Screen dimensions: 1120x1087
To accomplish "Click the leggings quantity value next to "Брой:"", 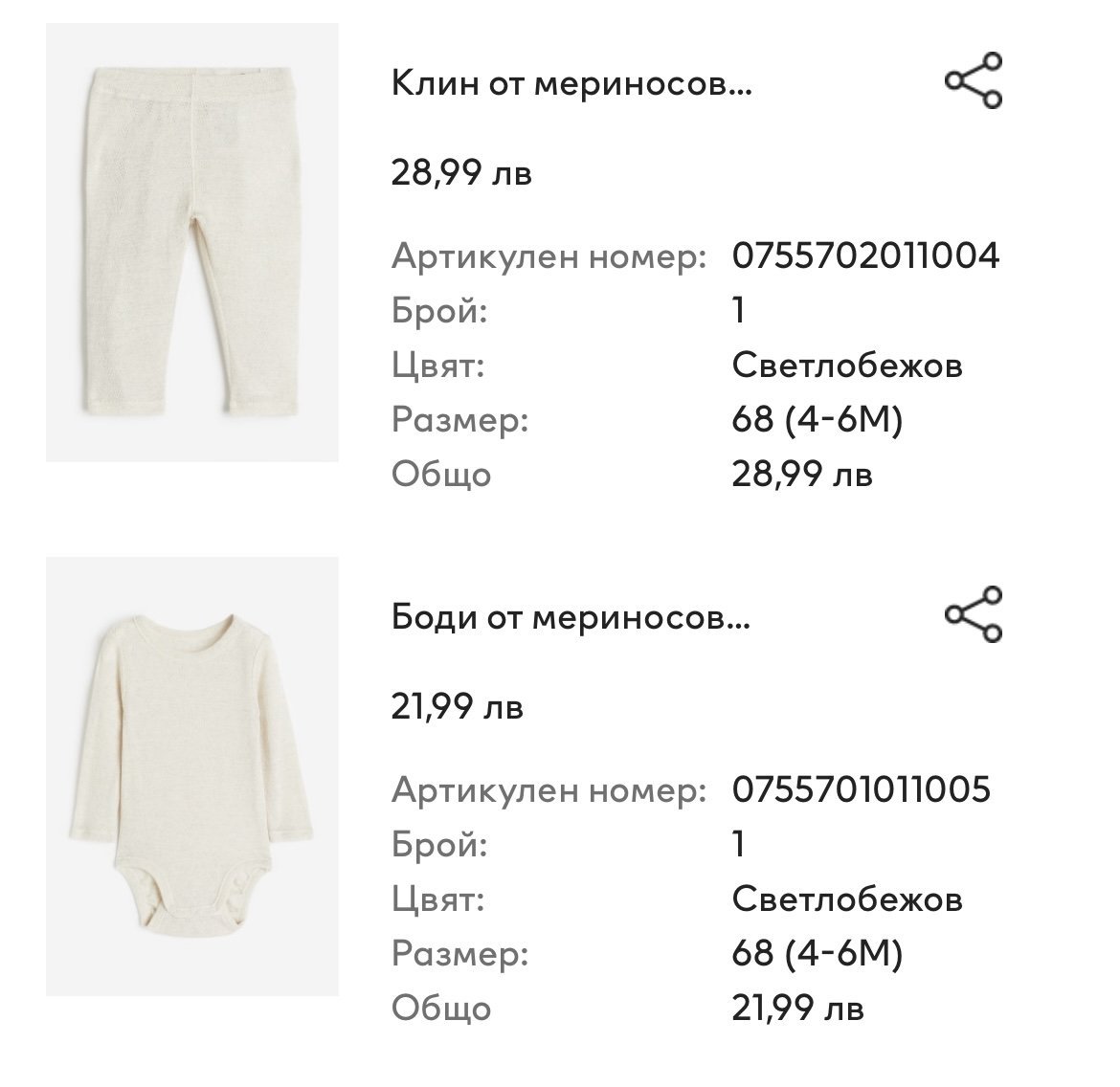I will pyautogui.click(x=738, y=311).
